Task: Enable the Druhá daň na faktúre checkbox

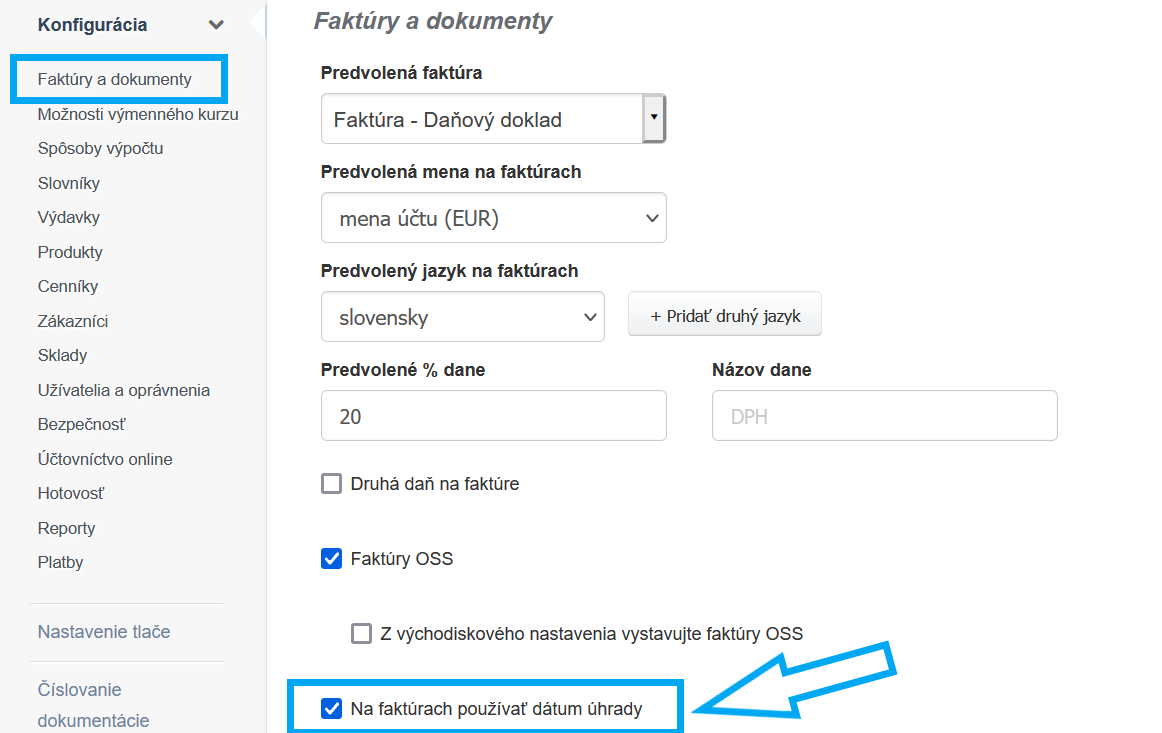Action: pos(332,484)
